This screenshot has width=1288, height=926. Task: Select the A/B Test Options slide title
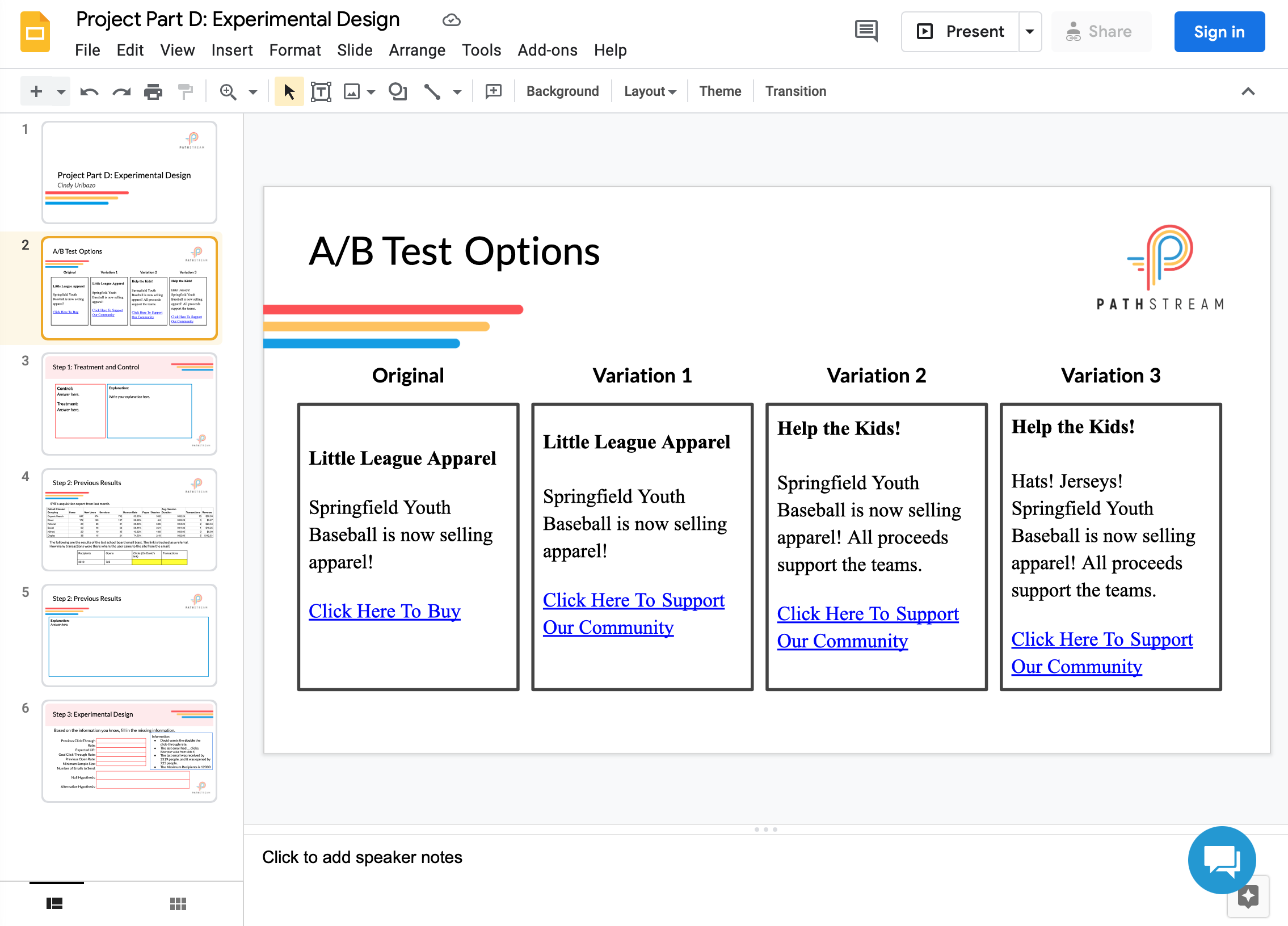(x=454, y=251)
